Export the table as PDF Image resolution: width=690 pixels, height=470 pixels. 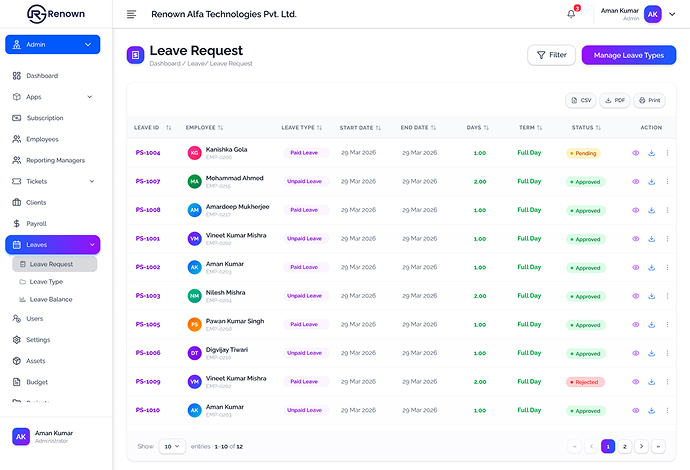click(615, 100)
